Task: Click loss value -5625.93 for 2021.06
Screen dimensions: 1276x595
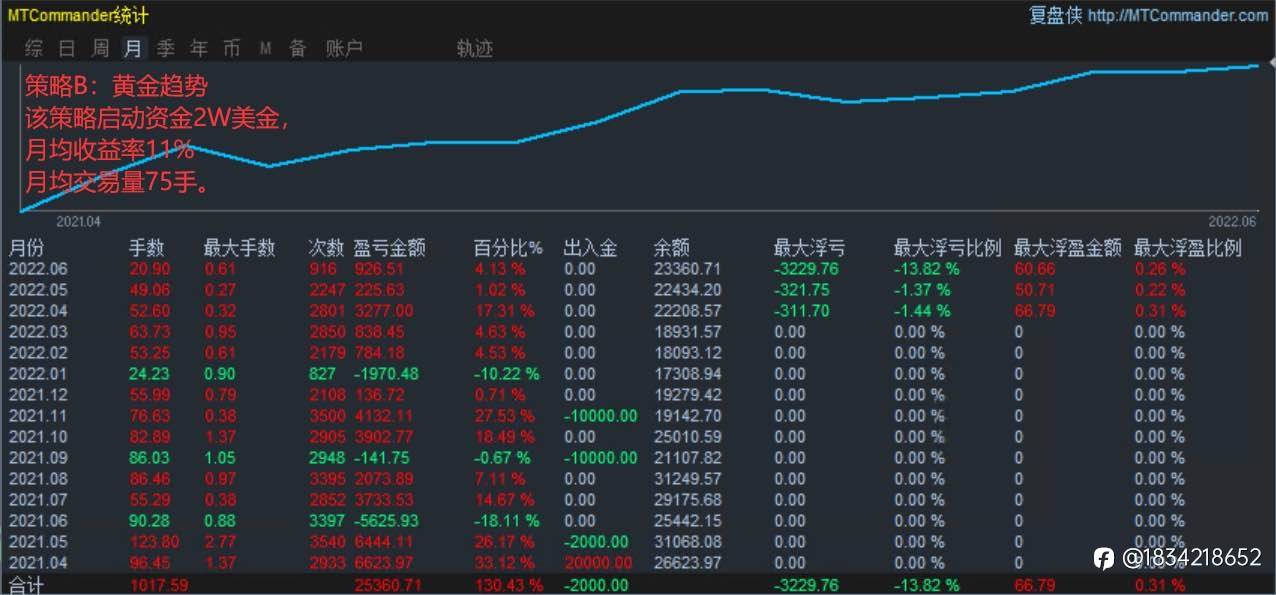Action: (386, 521)
